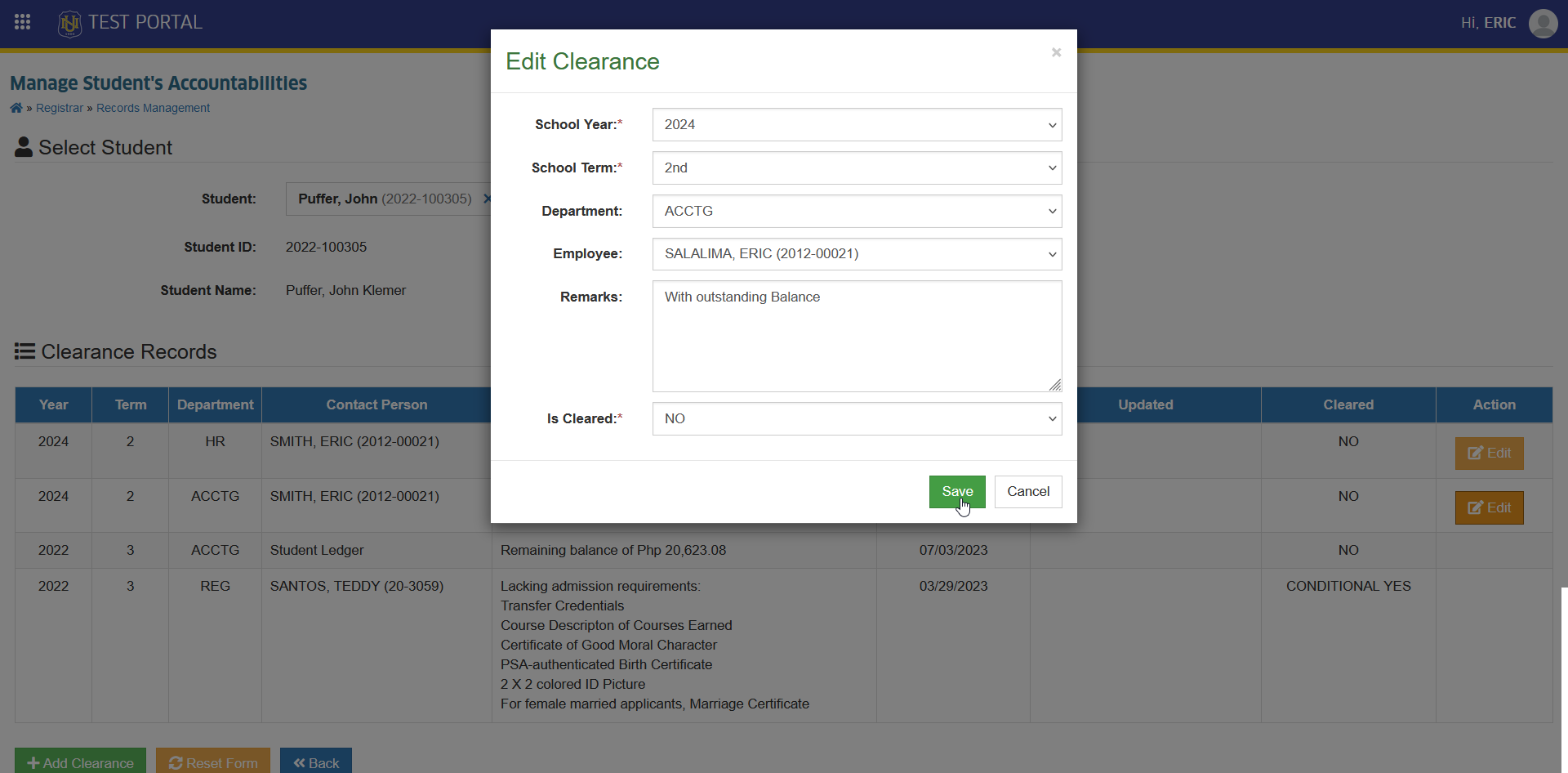Click Add Clearance button
Image resolution: width=1568 pixels, height=773 pixels.
[x=80, y=762]
